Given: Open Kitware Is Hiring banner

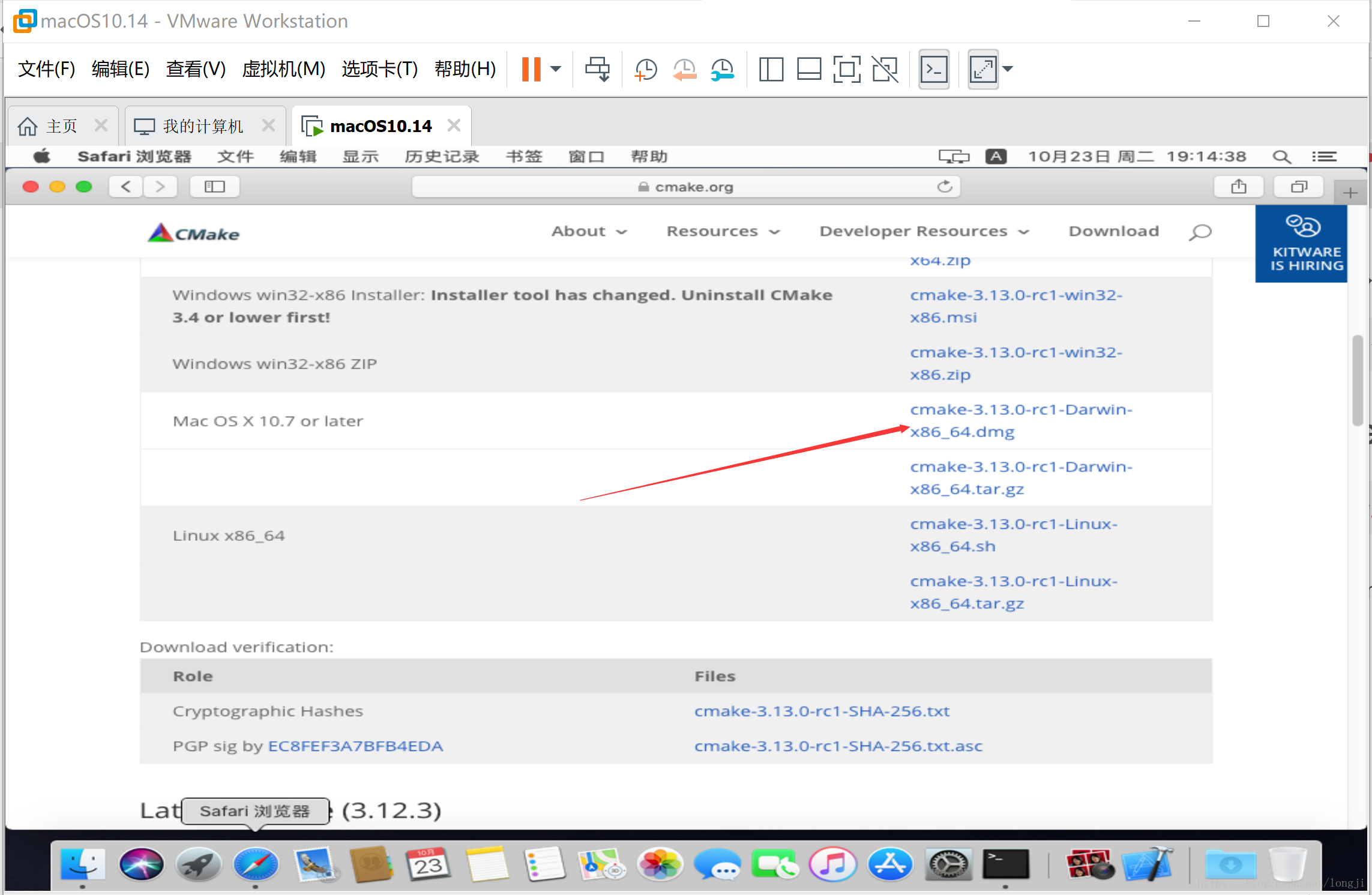Looking at the screenshot, I should 1301,244.
